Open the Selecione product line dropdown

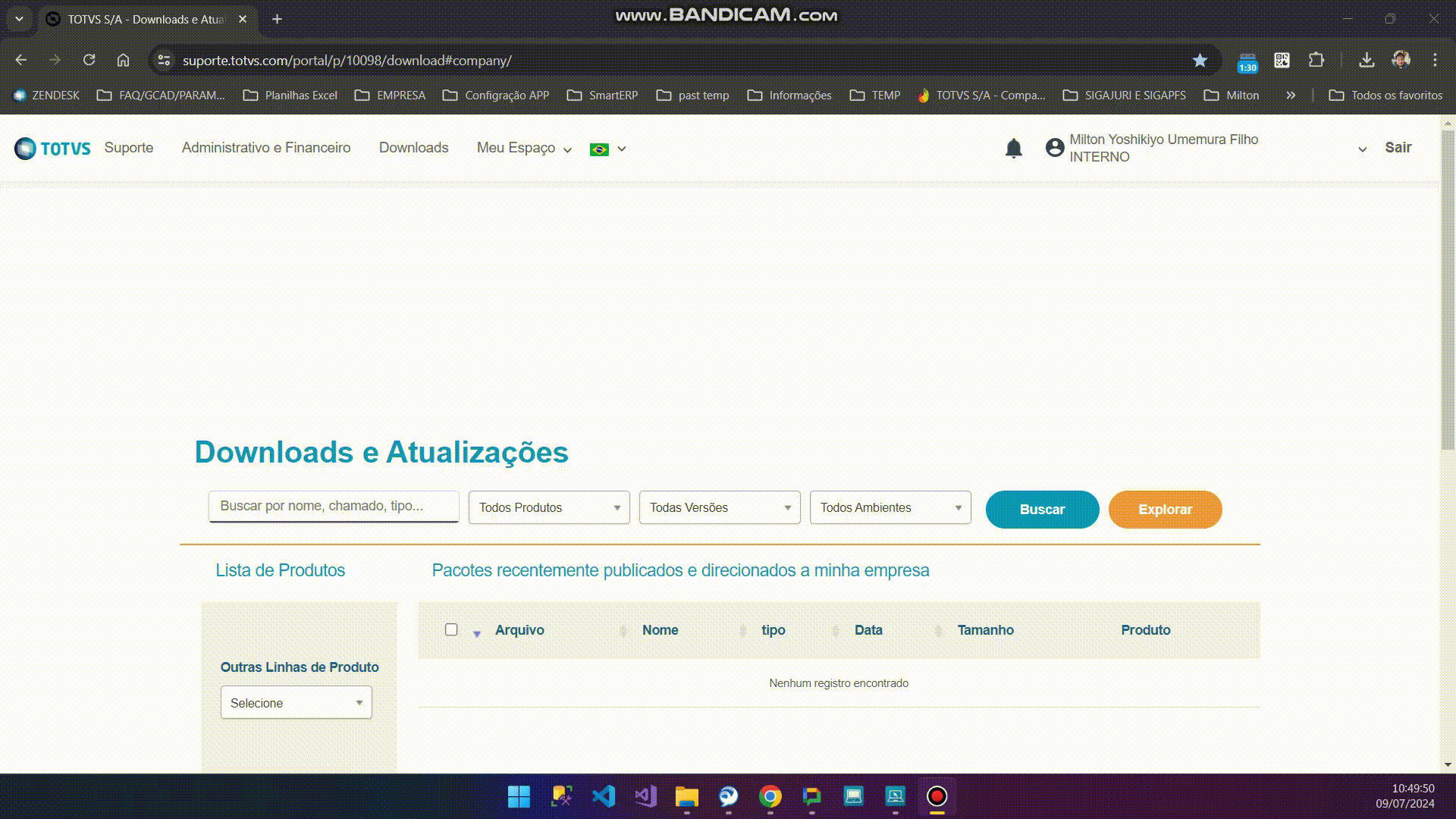297,703
